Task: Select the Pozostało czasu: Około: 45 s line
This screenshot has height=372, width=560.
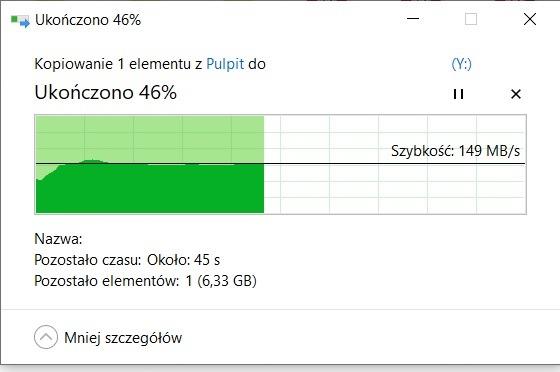Action: [127, 260]
